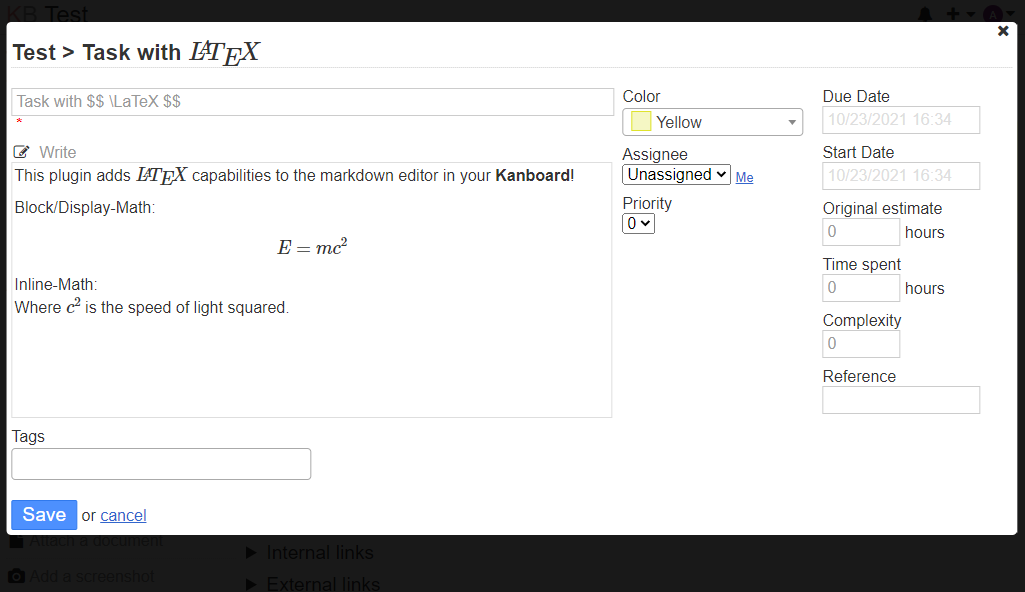This screenshot has width=1025, height=592.
Task: Click the camera icon for Add a screenshot
Action: 16,576
